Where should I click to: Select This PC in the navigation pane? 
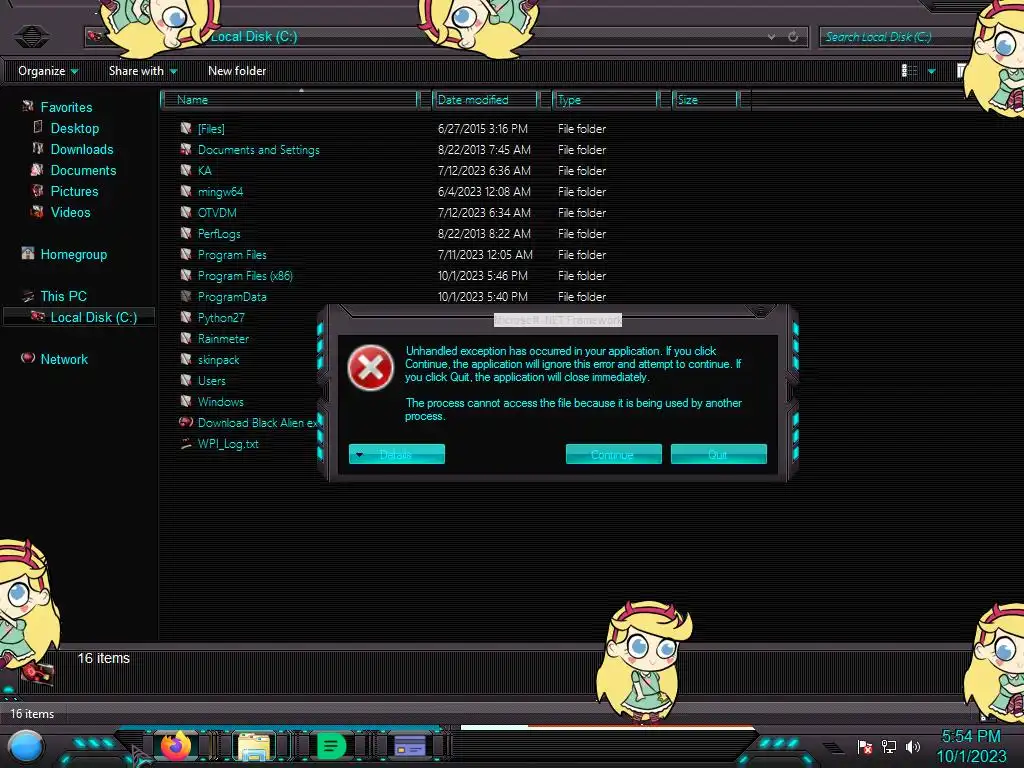(63, 296)
